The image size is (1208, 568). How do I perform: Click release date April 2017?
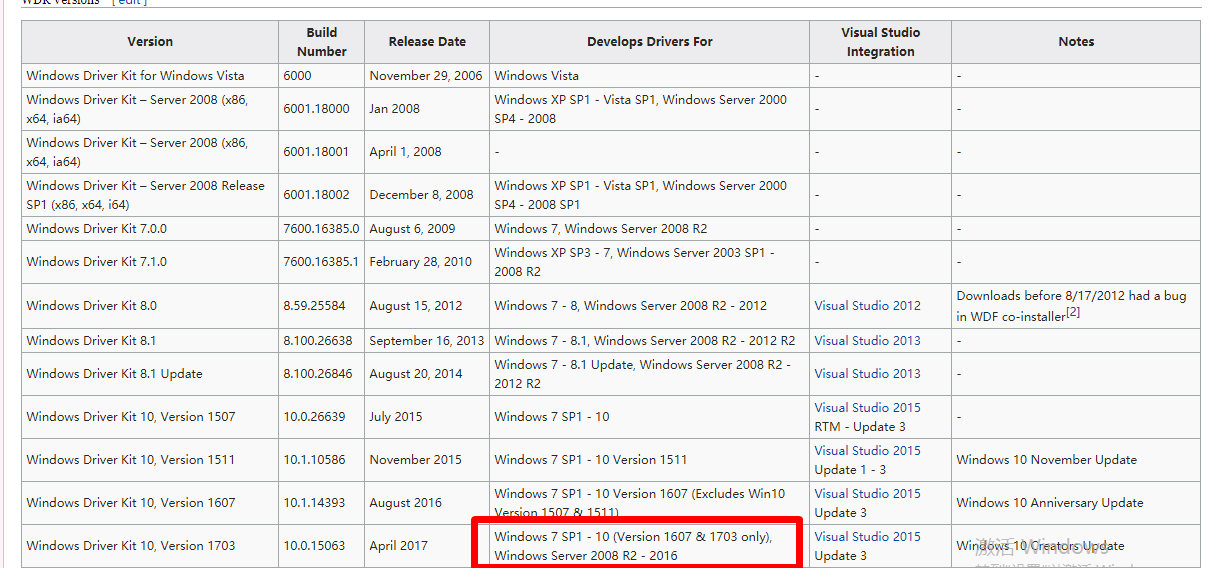398,546
